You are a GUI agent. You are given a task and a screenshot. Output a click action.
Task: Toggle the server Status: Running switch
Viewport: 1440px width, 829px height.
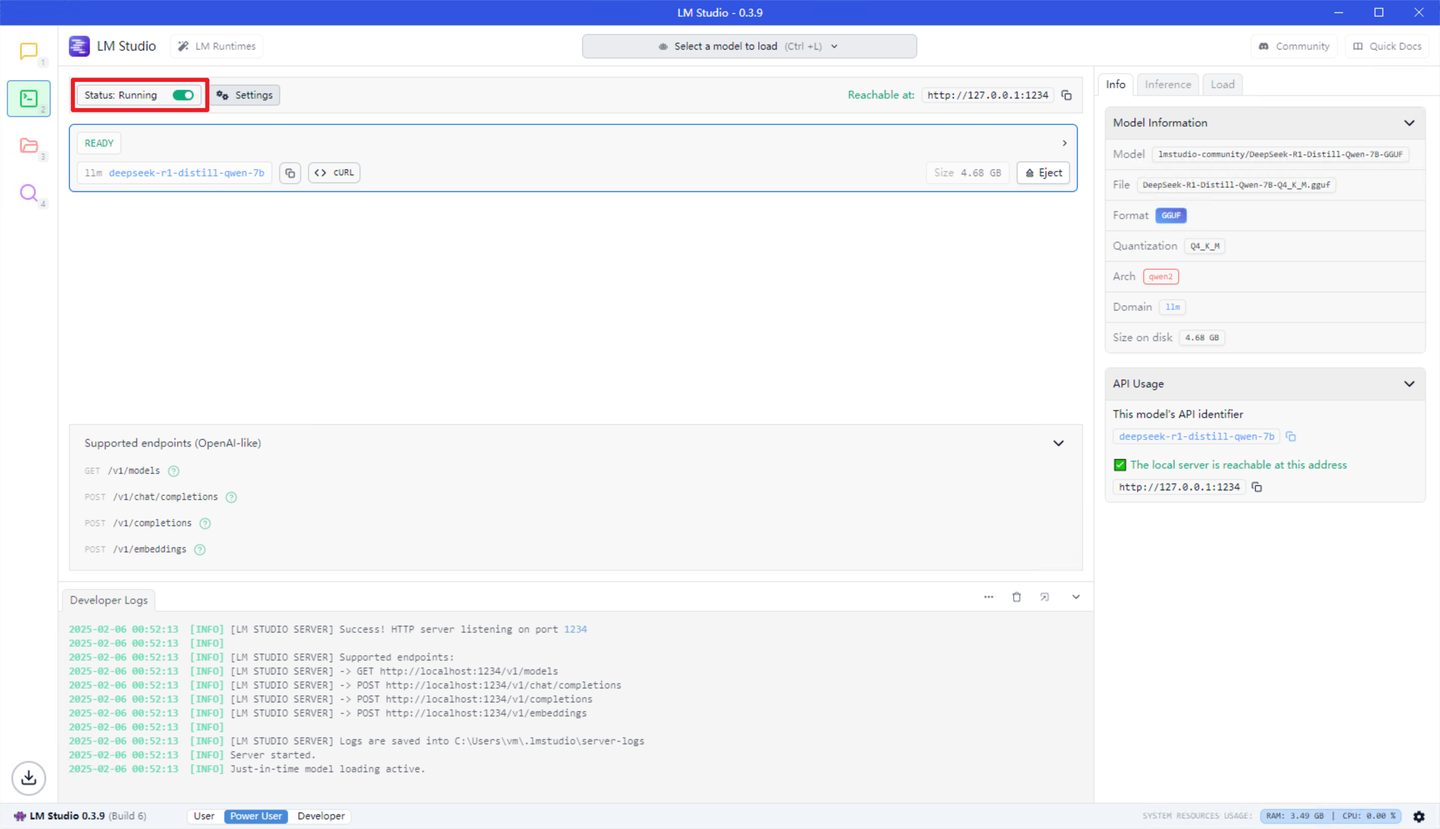[183, 95]
